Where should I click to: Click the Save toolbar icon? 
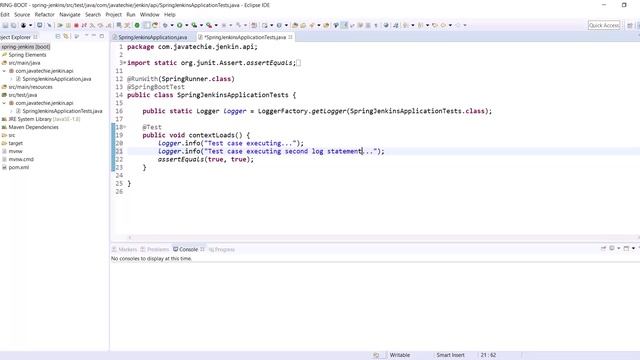(6, 25)
